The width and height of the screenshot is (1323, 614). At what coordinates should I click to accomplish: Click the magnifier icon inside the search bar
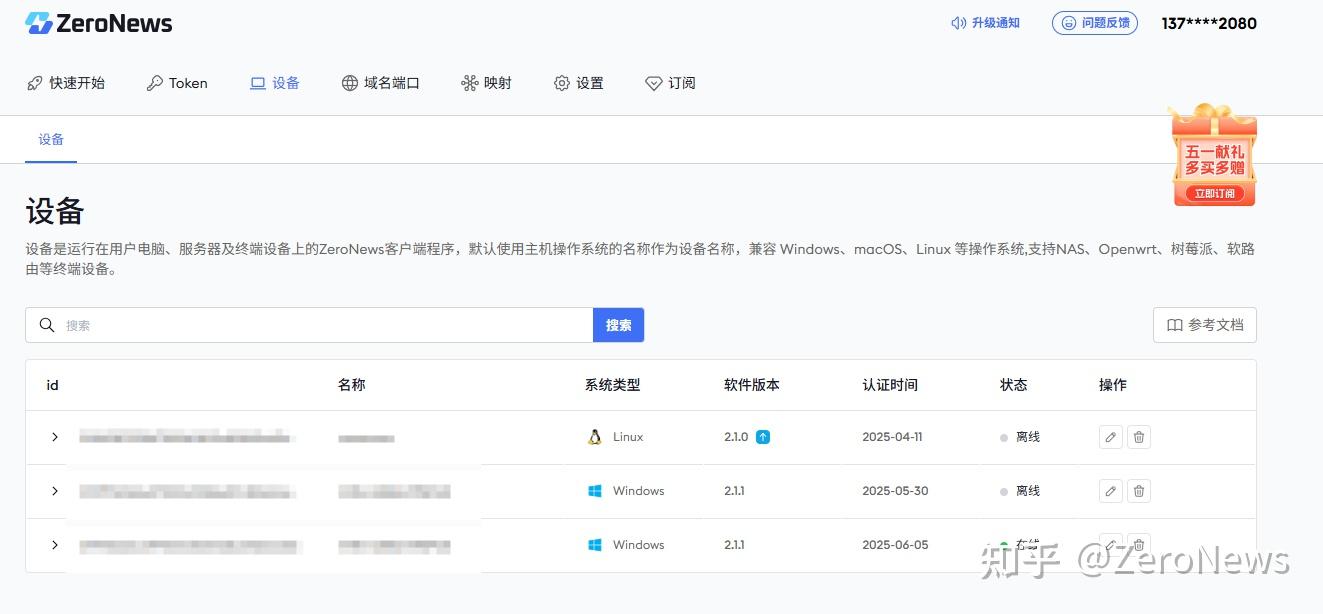pos(47,324)
